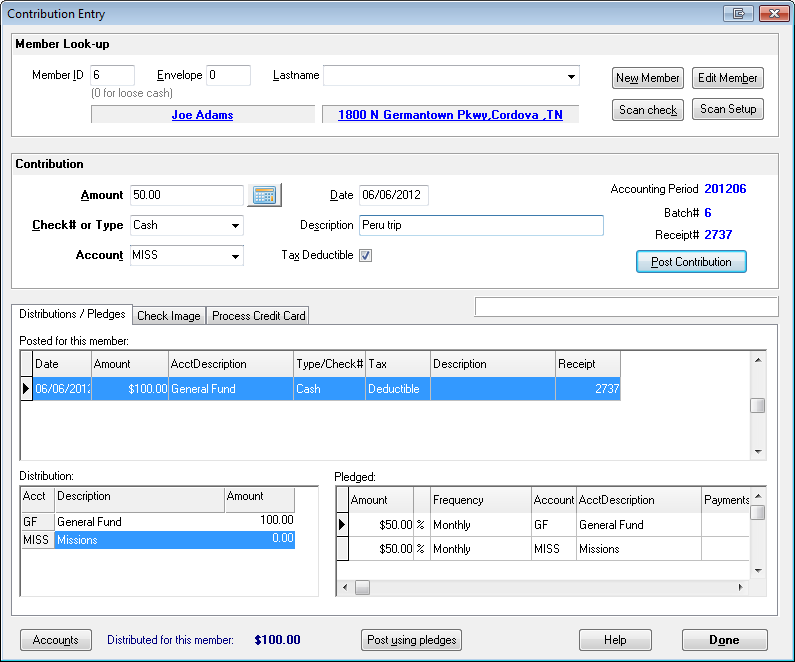Close the Contribution Entry window
Image resolution: width=795 pixels, height=662 pixels.
pos(774,14)
